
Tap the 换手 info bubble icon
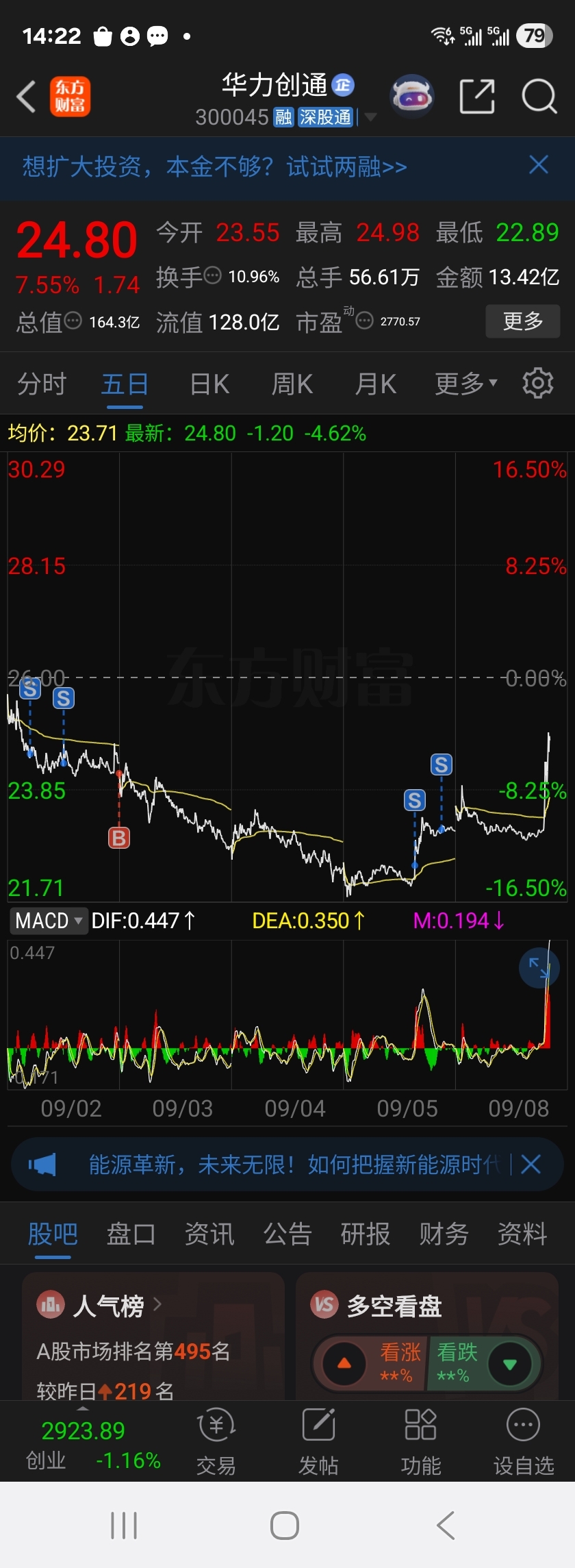coord(213,275)
